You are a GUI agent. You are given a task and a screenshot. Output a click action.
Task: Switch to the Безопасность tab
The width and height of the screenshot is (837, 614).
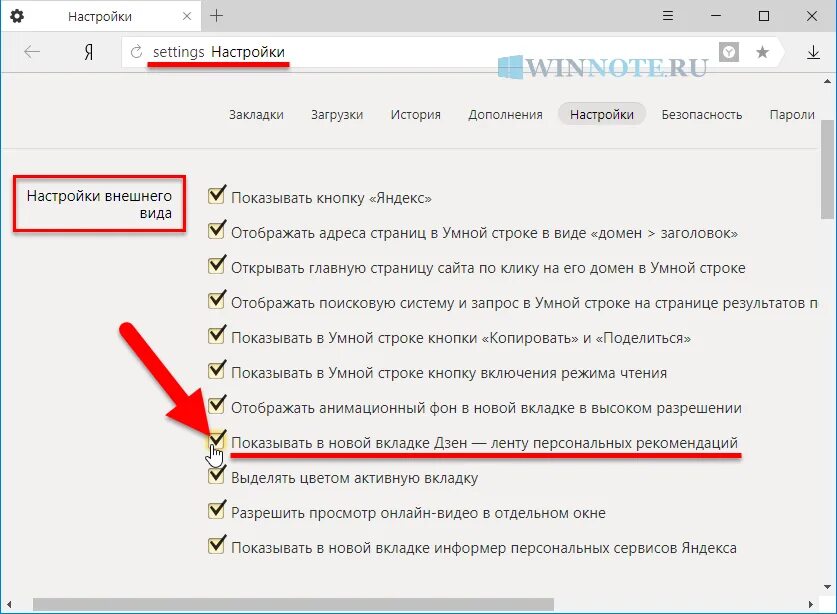[x=701, y=115]
